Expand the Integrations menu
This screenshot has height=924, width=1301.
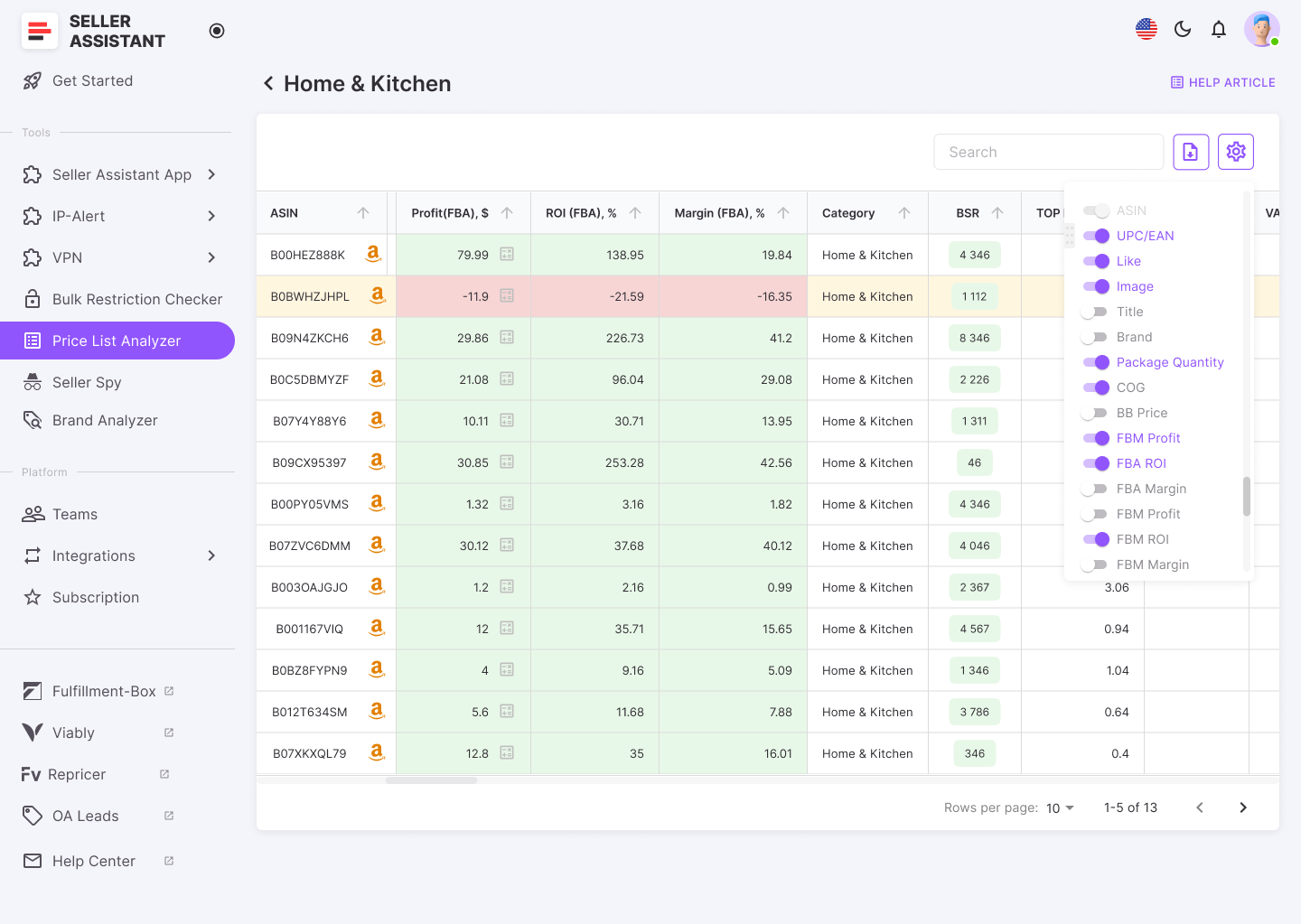coord(95,555)
